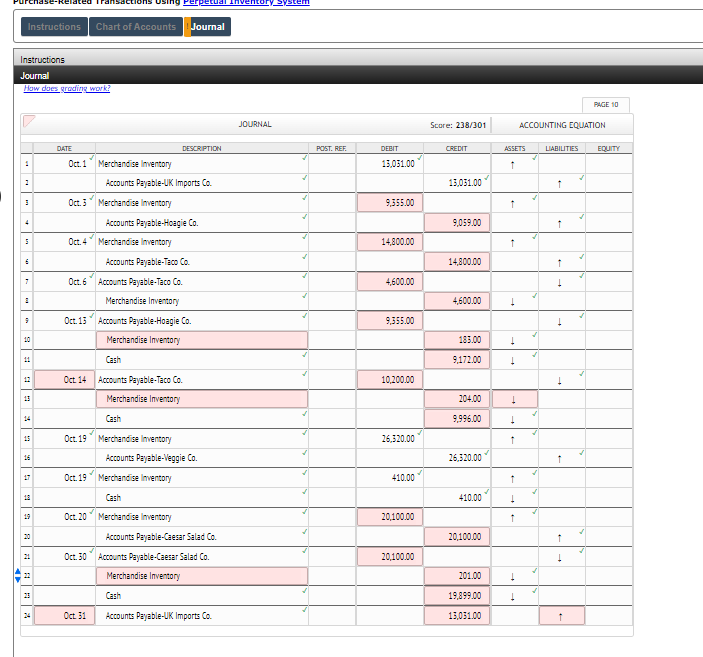Screen dimensions: 703x657
Task: Click the Assets down arrow for Cash row 18
Action: (x=512, y=498)
